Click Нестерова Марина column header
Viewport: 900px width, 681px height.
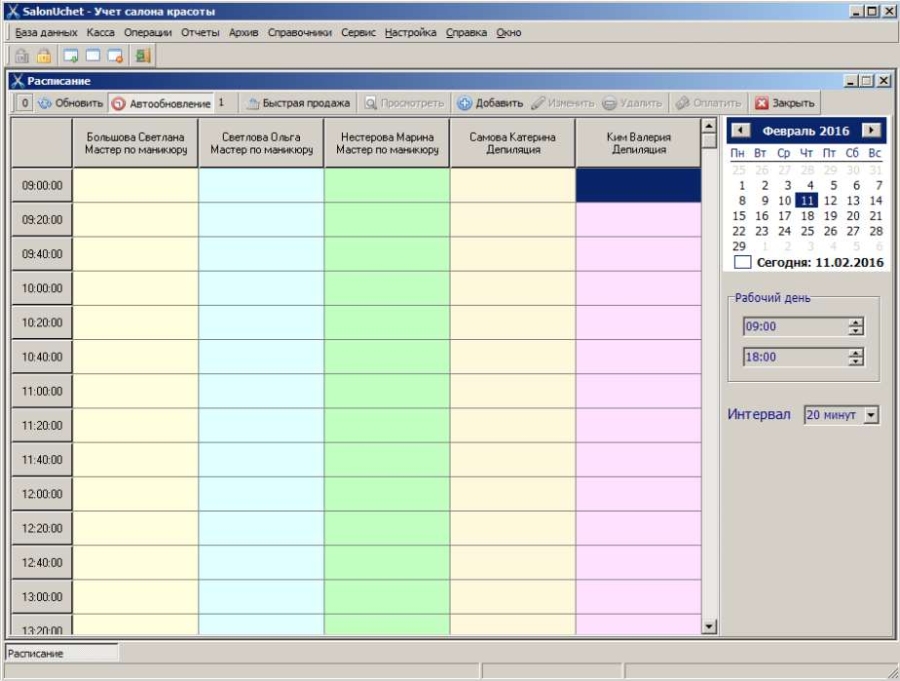(387, 143)
